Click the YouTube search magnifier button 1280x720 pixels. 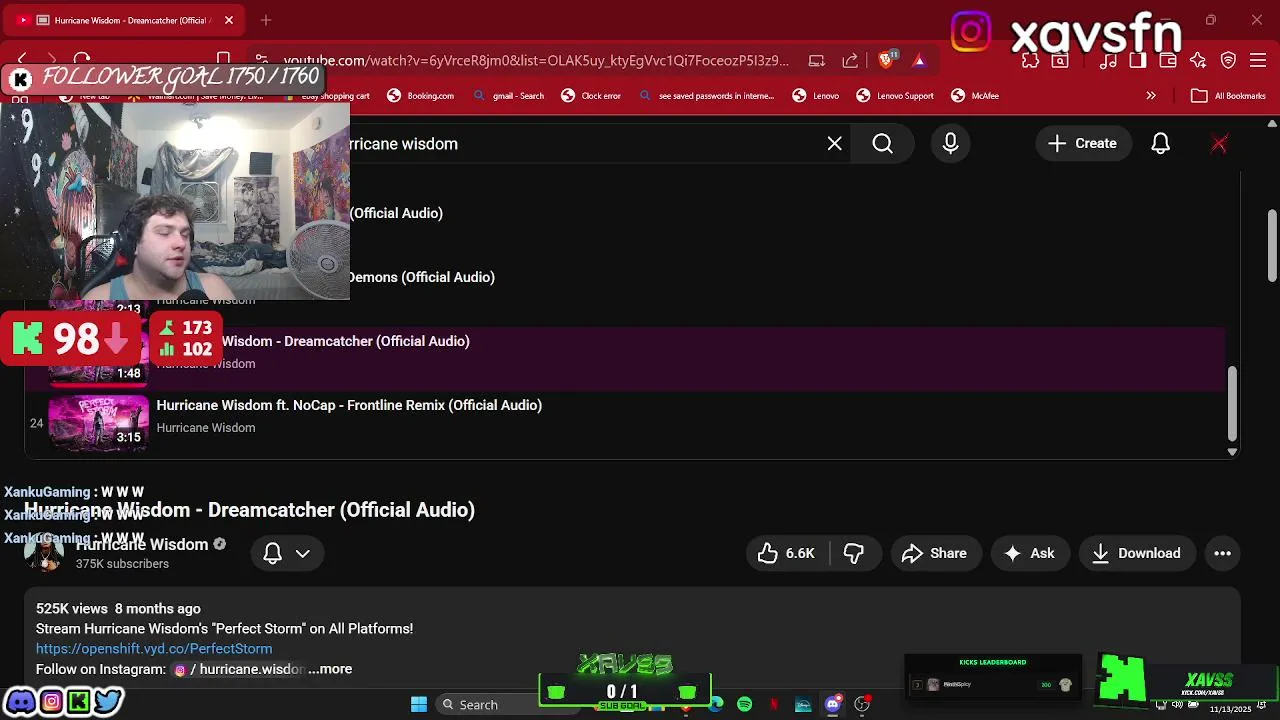882,144
